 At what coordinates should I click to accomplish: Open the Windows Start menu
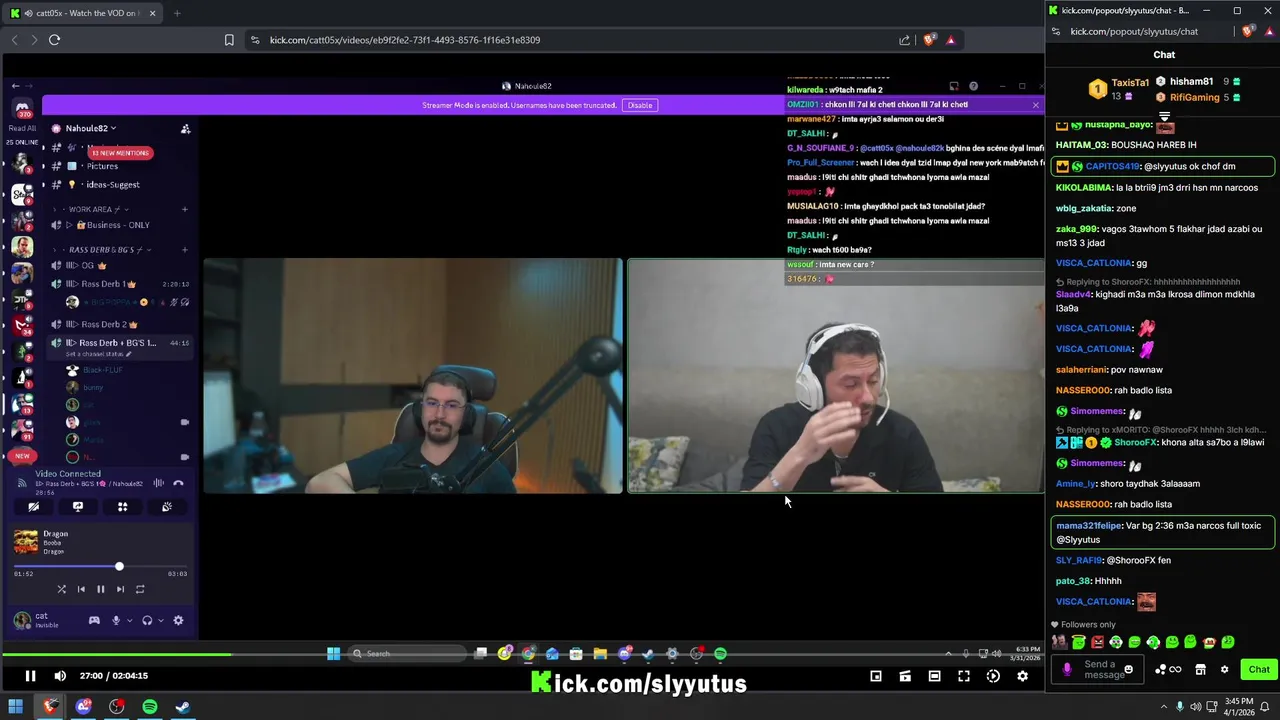coord(15,707)
